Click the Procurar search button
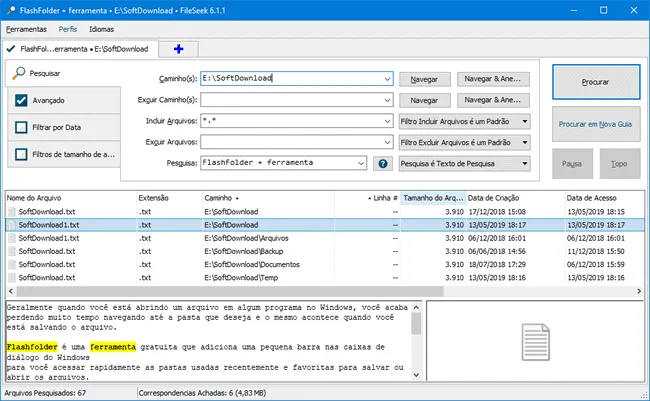Image resolution: width=650 pixels, height=401 pixels. (x=596, y=82)
